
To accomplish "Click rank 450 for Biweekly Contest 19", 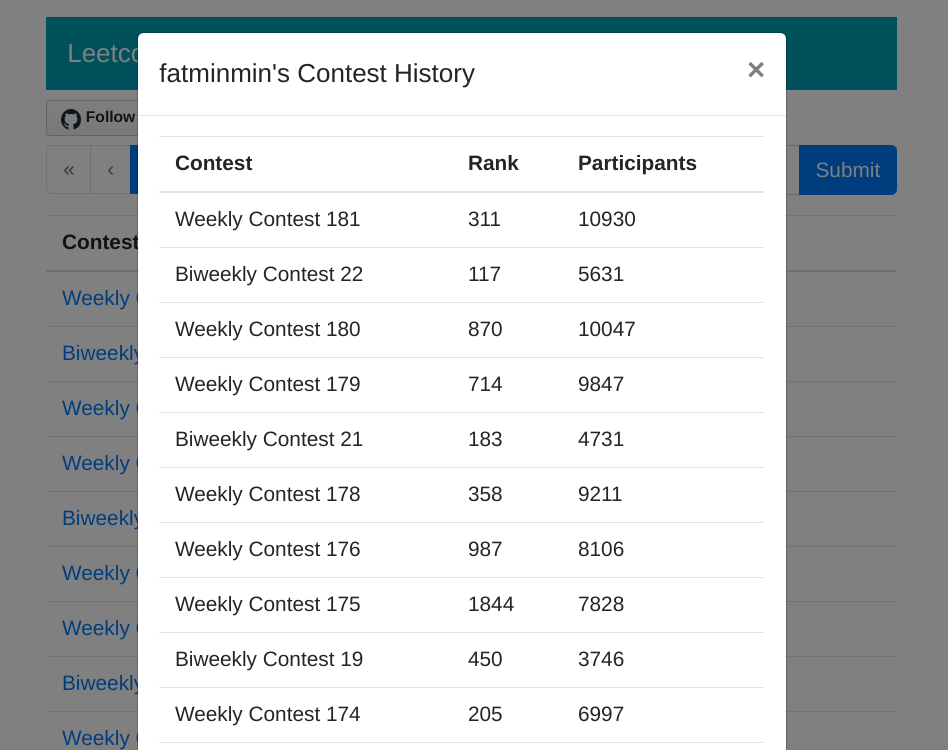I will point(485,659).
